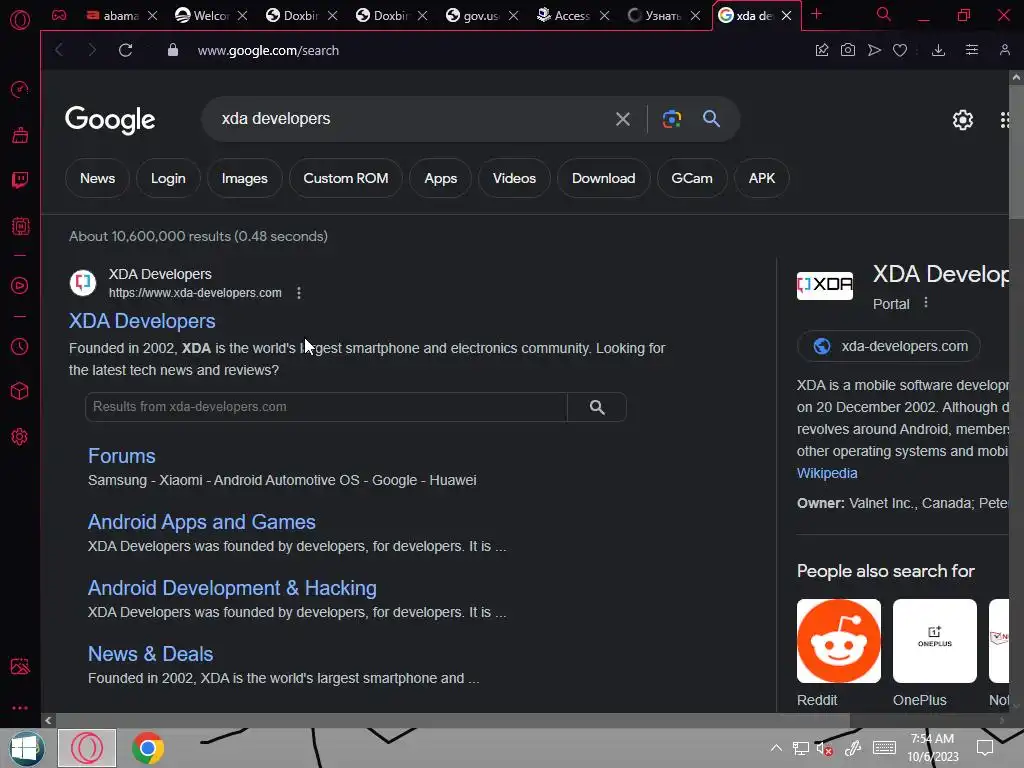Image resolution: width=1024 pixels, height=768 pixels.
Task: Open the image icon near sidebar bottom
Action: (x=20, y=666)
